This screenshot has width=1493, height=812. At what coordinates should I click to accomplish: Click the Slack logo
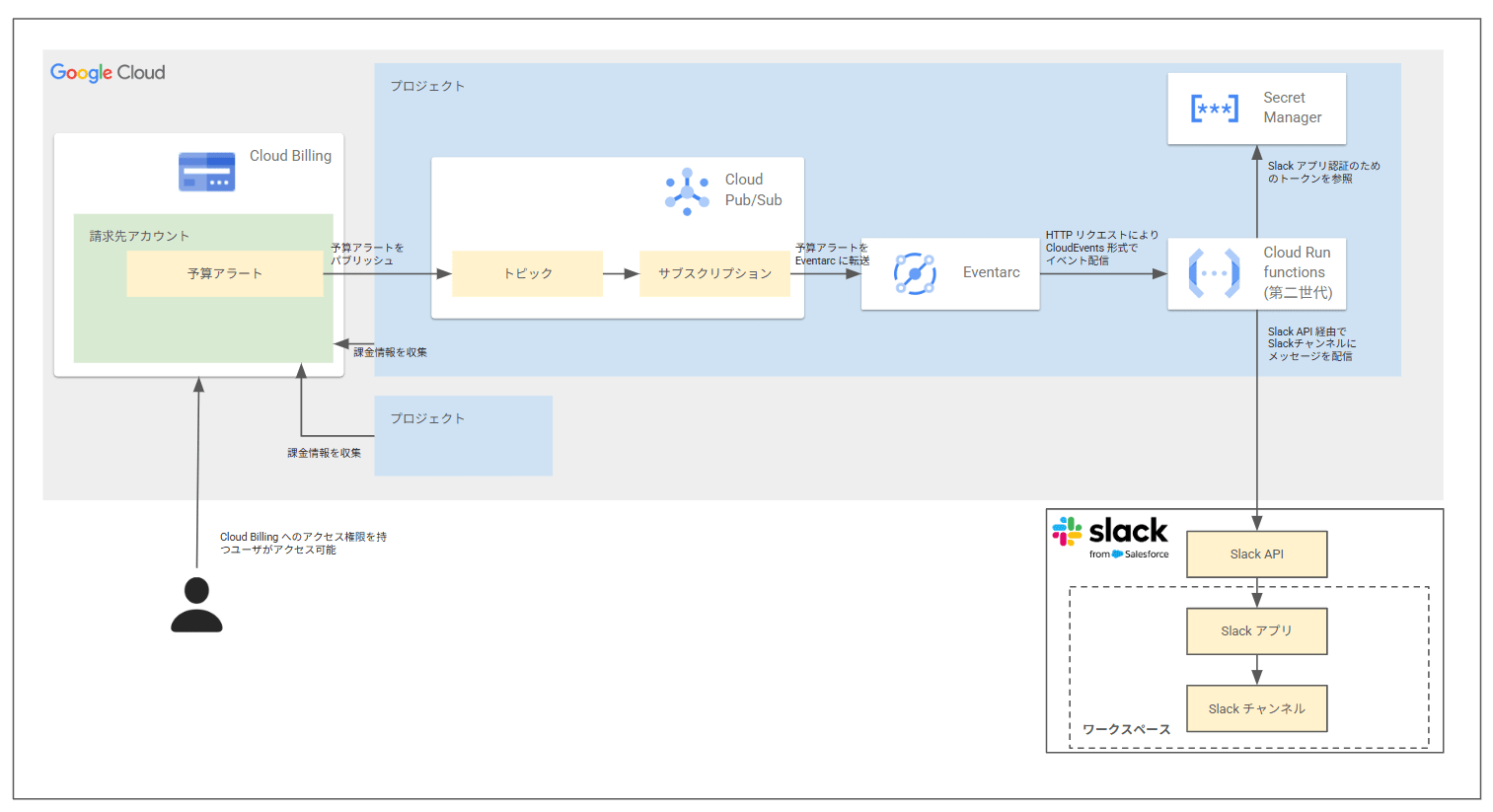click(x=1111, y=537)
